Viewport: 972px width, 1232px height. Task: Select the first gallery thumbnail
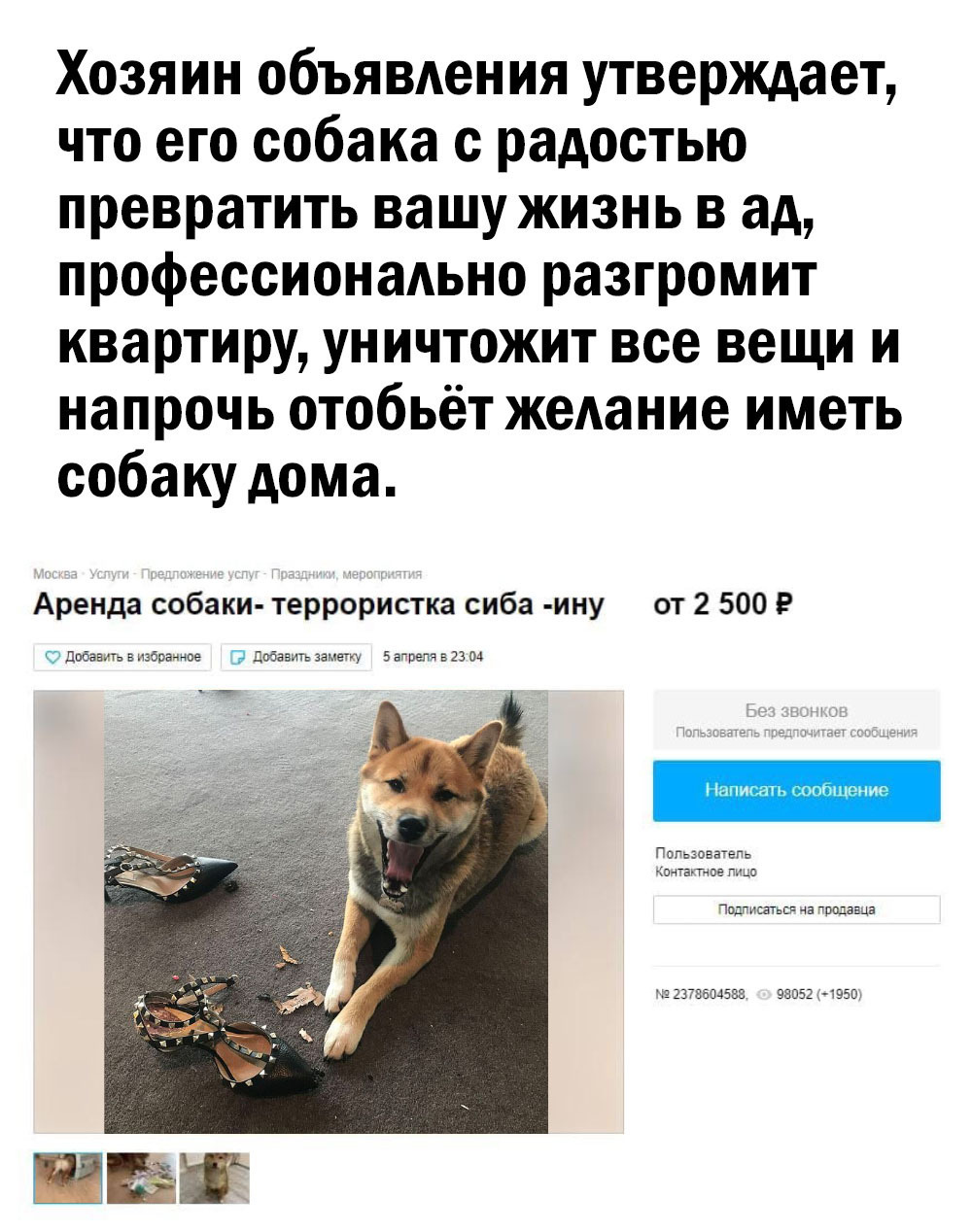pos(68,1178)
